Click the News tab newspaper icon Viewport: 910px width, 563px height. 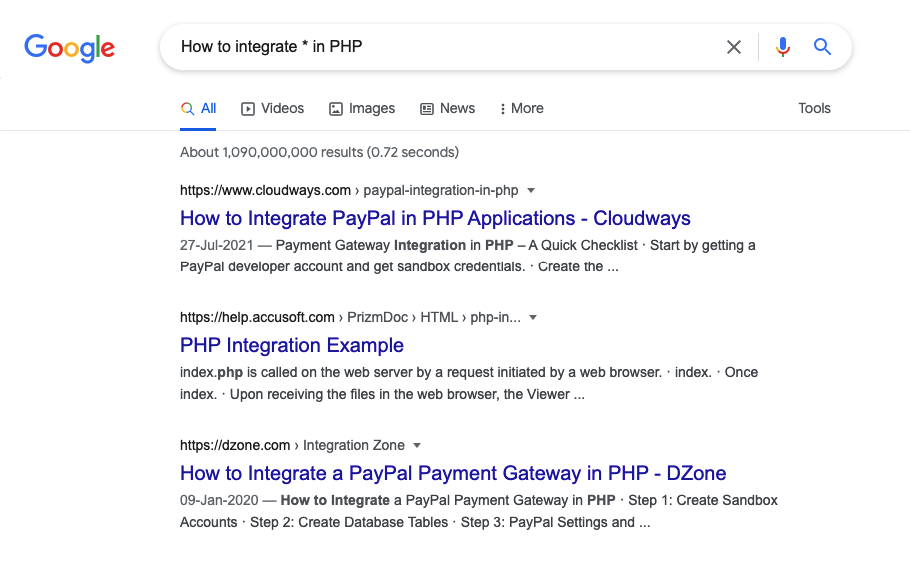click(x=427, y=109)
